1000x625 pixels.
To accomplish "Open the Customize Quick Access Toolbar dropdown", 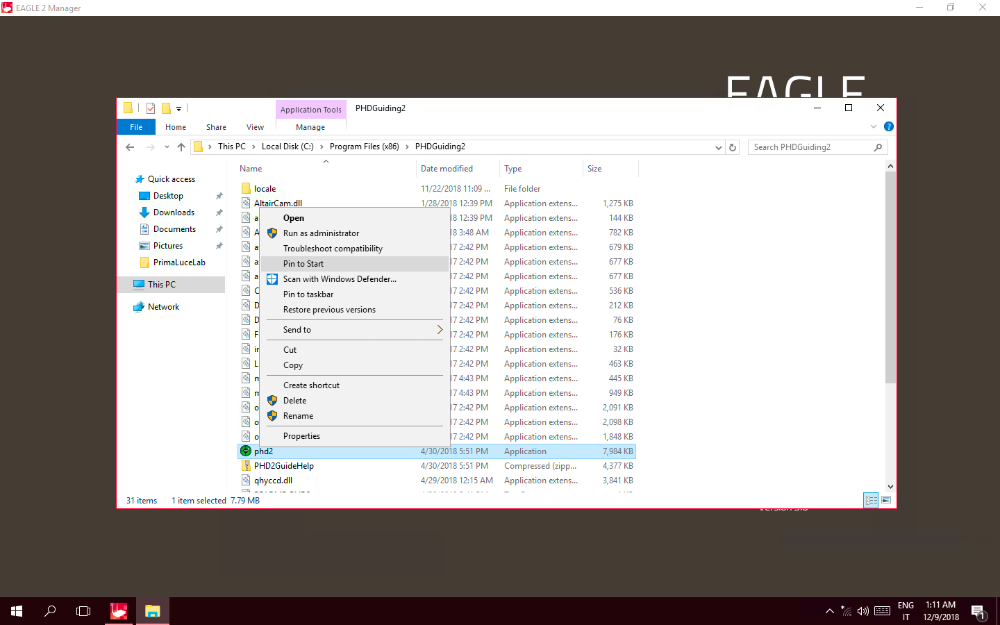I will [179, 109].
